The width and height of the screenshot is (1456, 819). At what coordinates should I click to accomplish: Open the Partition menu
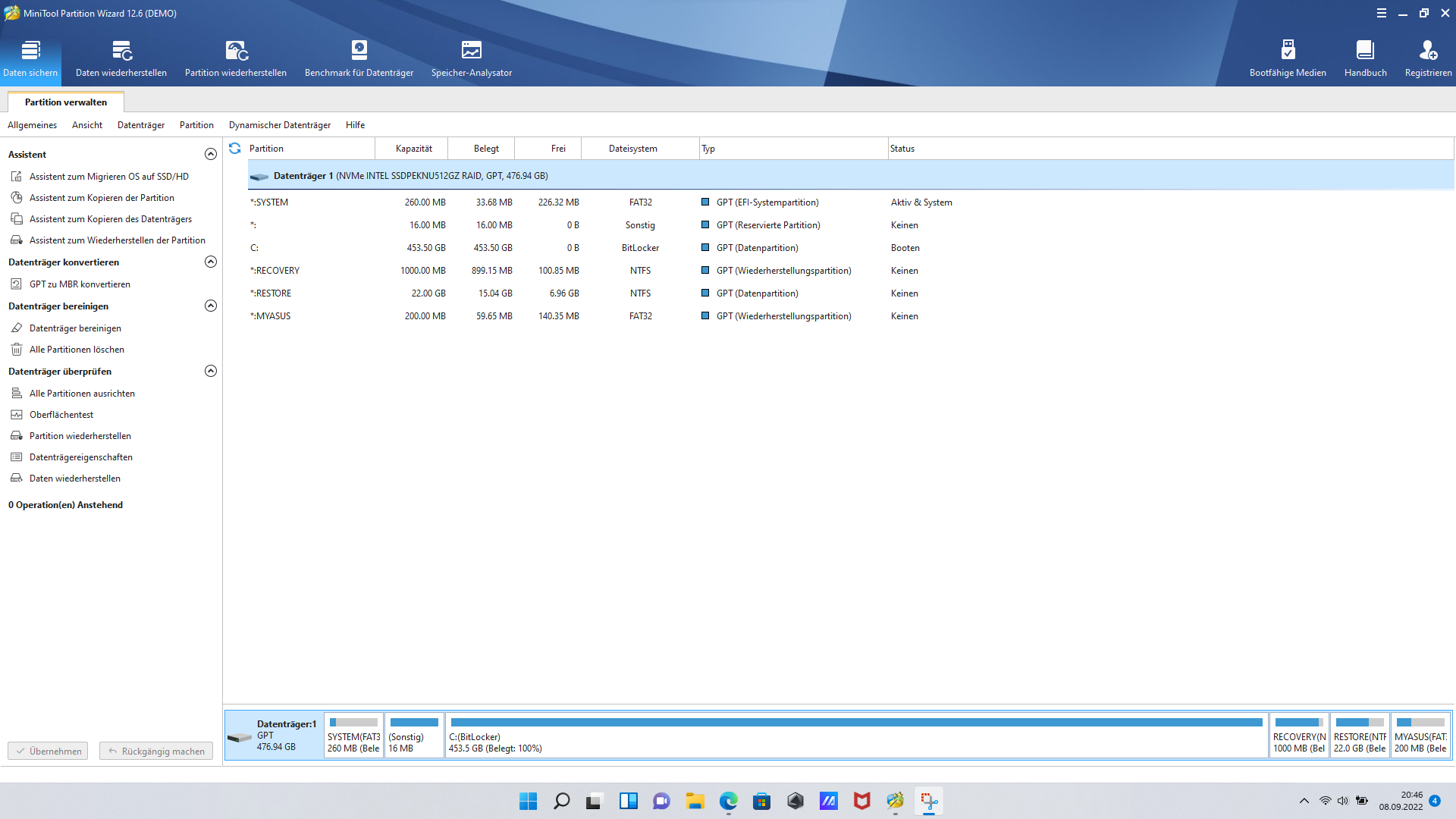pos(196,124)
